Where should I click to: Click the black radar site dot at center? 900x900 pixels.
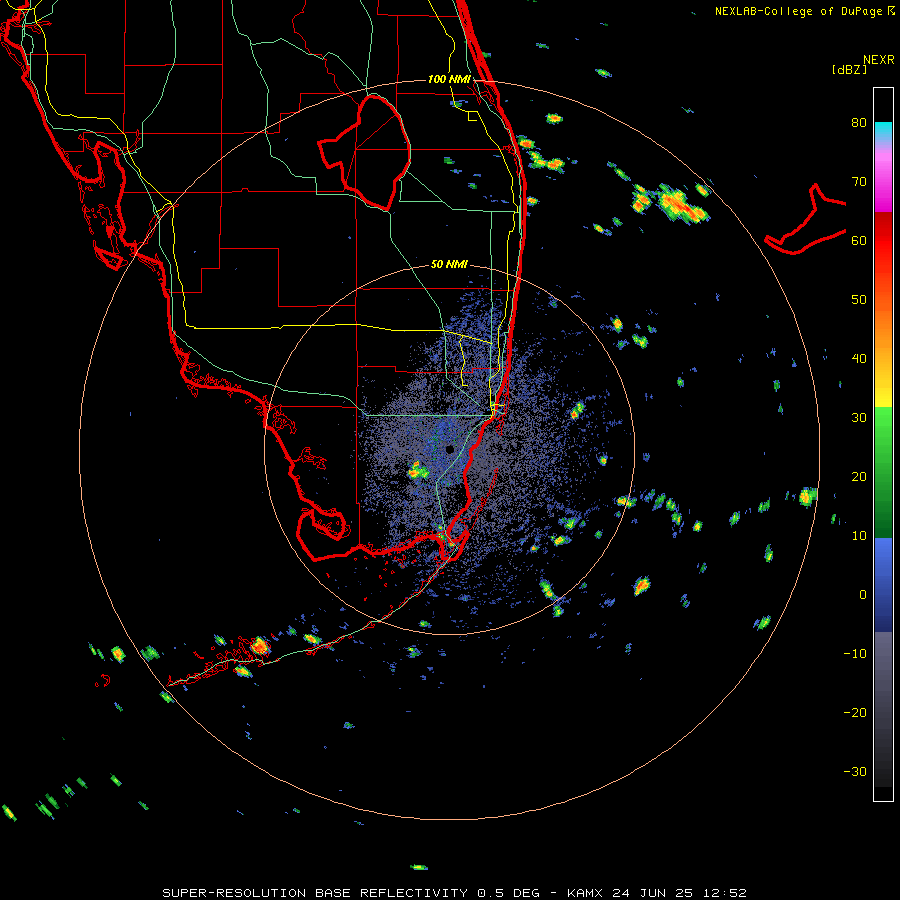(x=449, y=449)
